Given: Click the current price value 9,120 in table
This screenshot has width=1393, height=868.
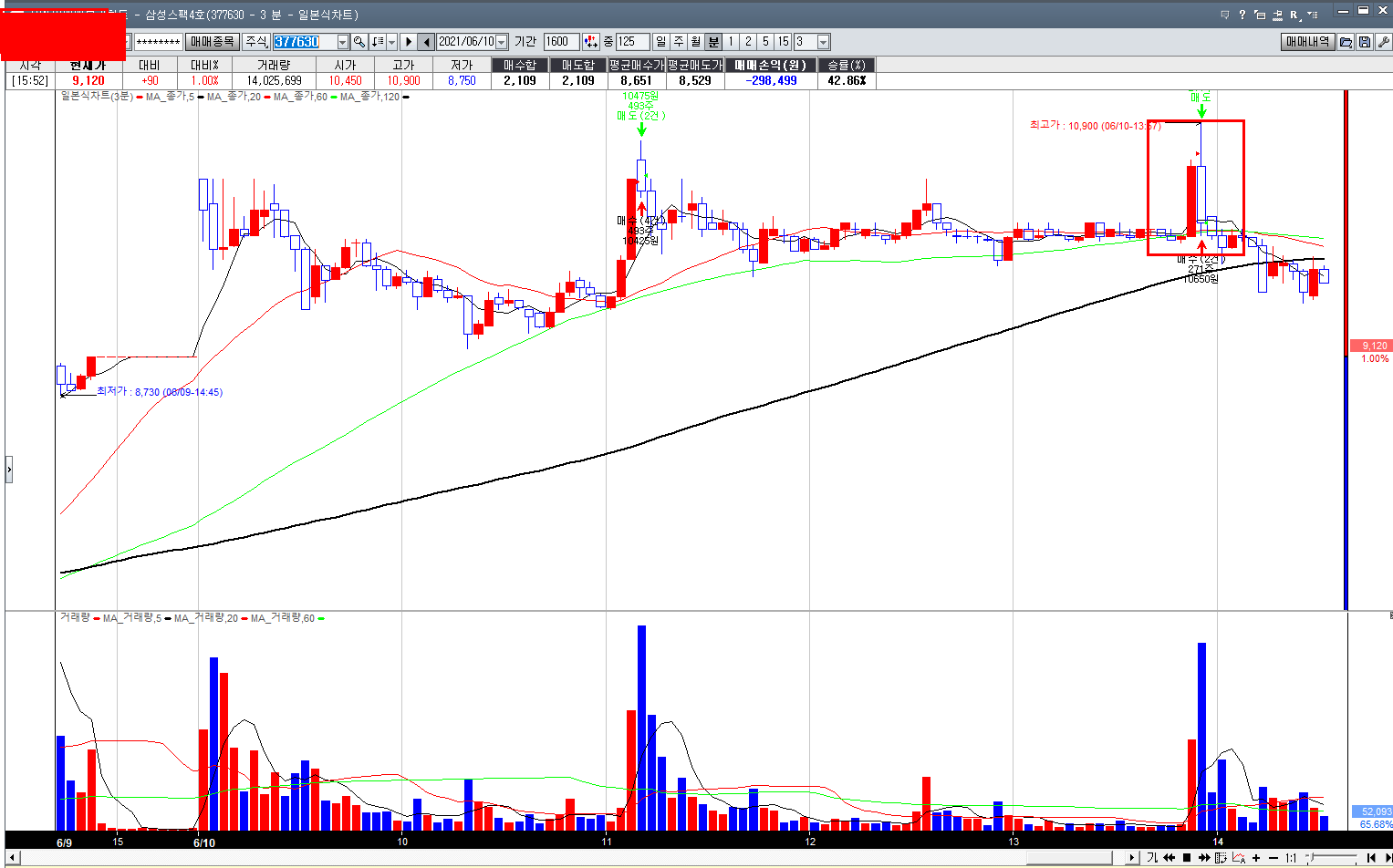Looking at the screenshot, I should 88,80.
